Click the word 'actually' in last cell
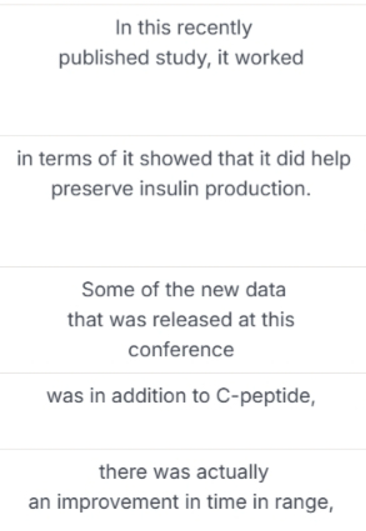The image size is (366, 531). point(232,473)
